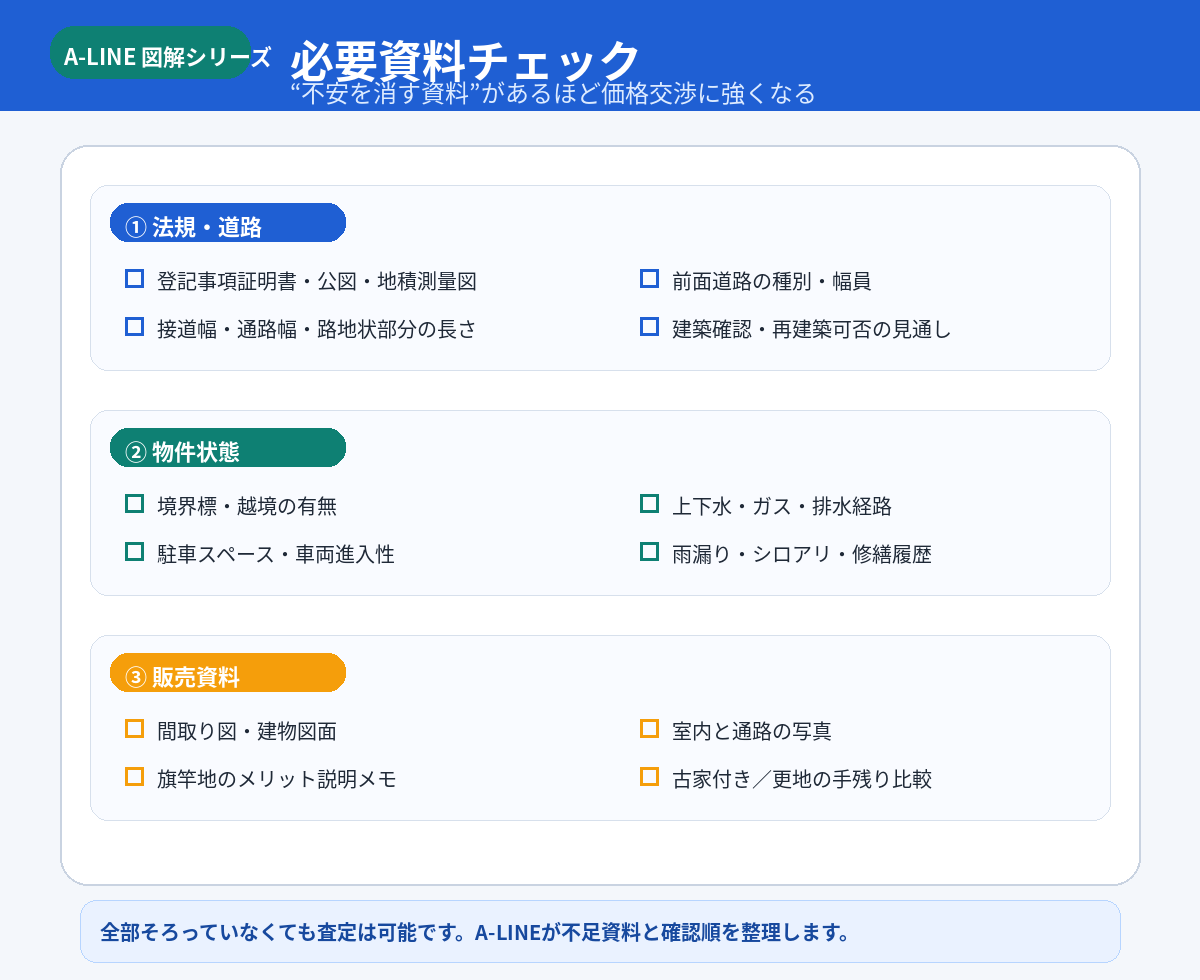Click the text 接道幅・通路幅・路地状部分の長さ
Screen dimensions: 1200x980
[x=317, y=329]
